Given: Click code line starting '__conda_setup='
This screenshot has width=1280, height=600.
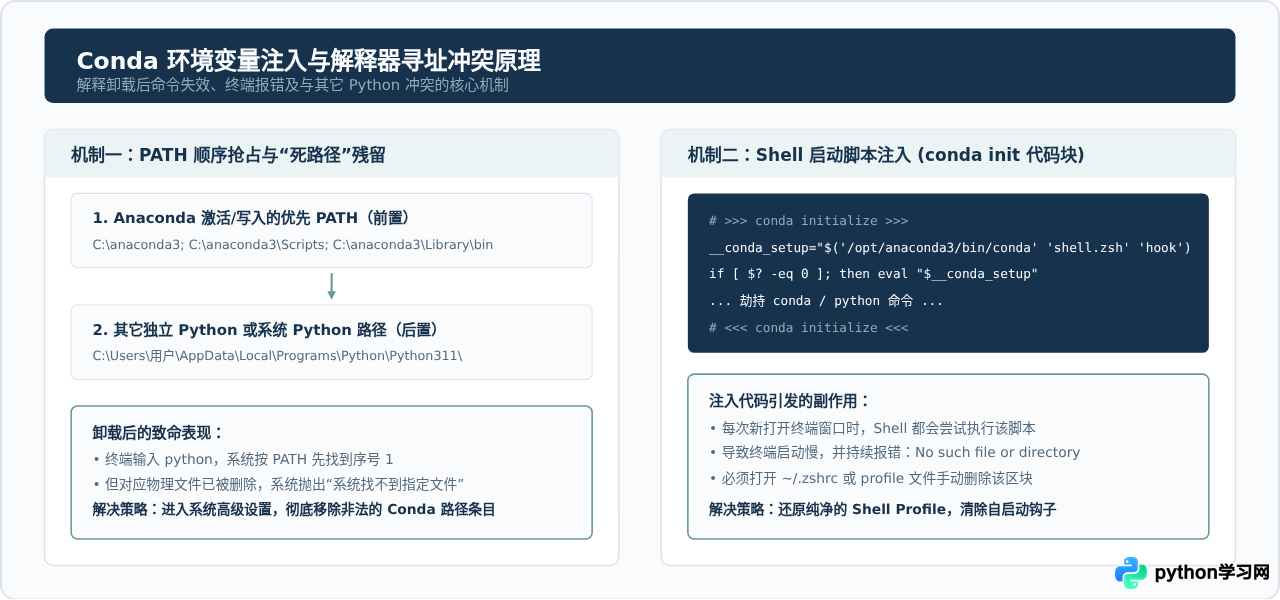Looking at the screenshot, I should (x=950, y=248).
